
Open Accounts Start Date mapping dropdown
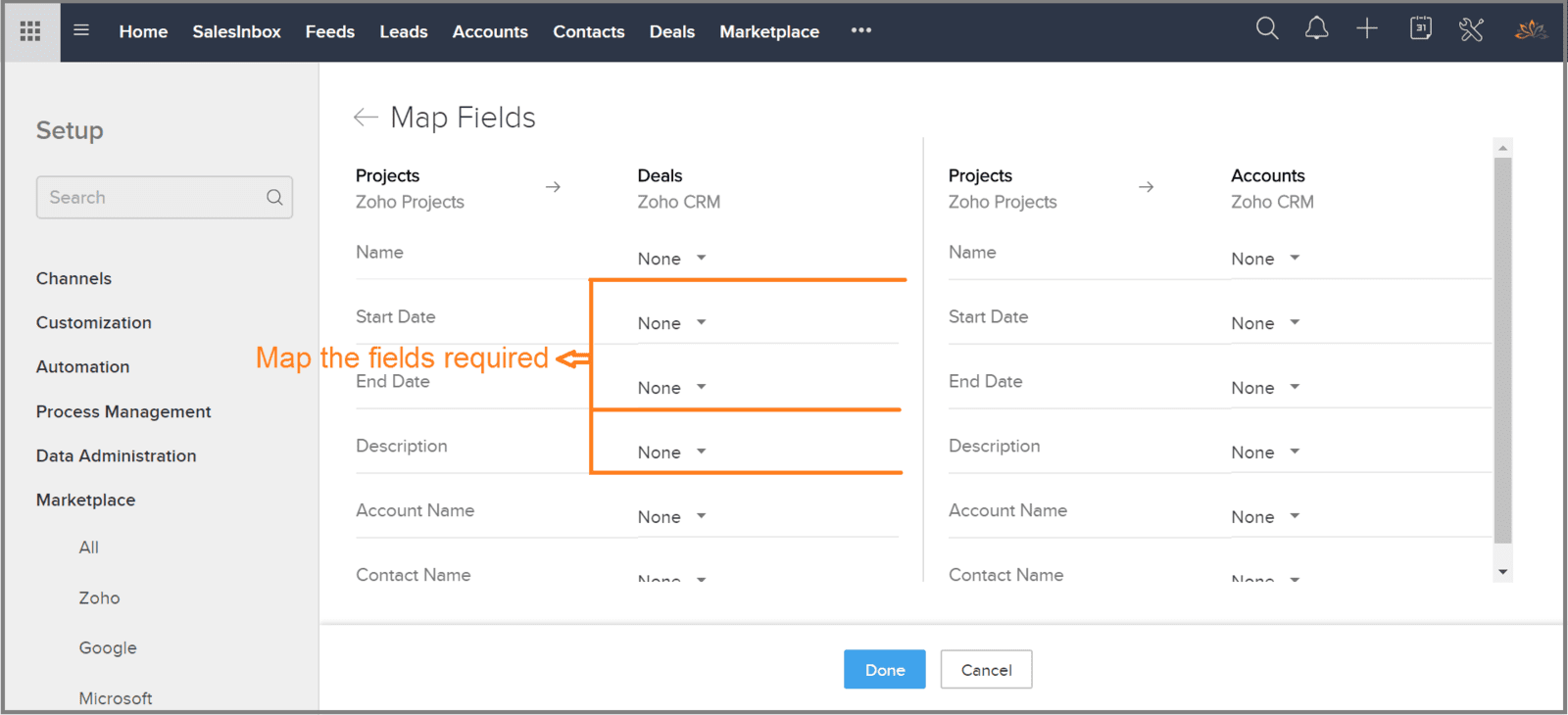tap(1266, 323)
